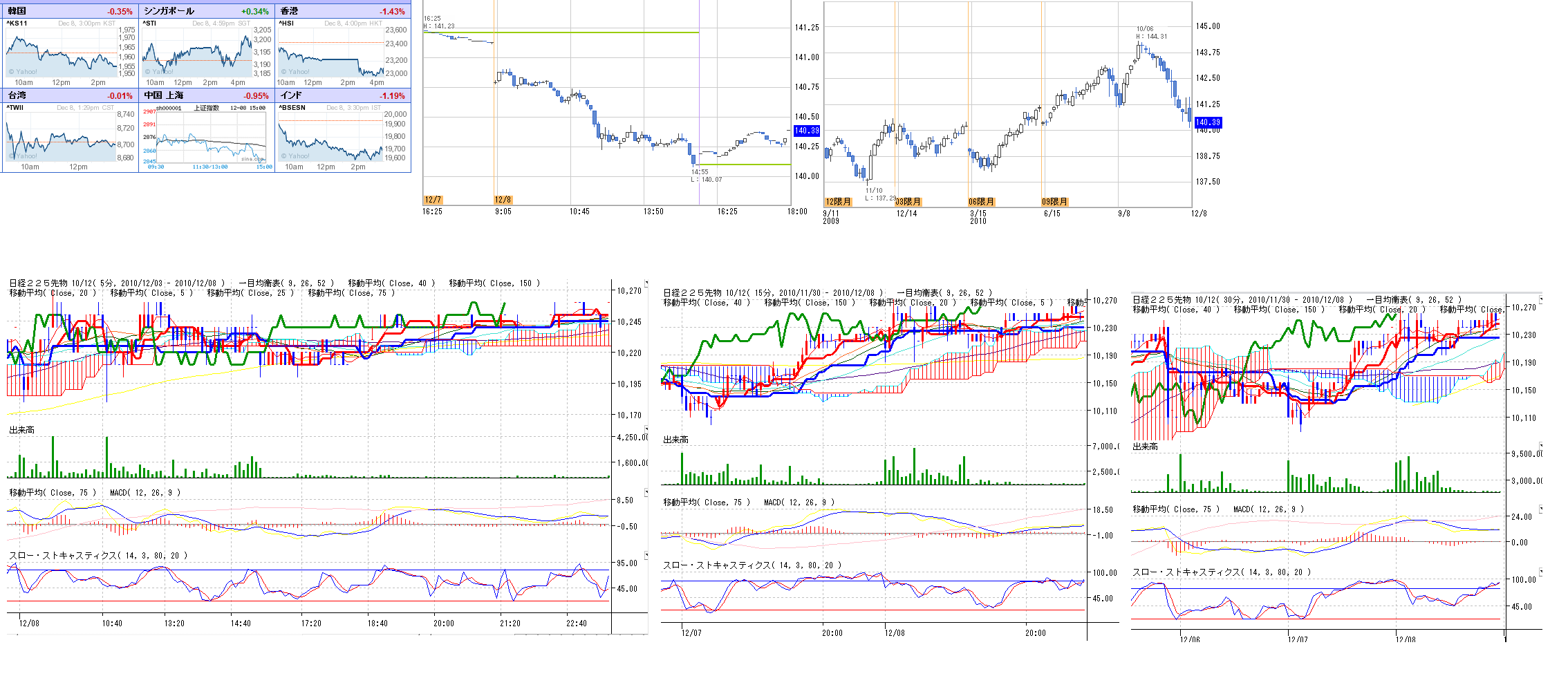The height and width of the screenshot is (694, 1568).
Task: Expand the pane menu on the 5-minute Nikkei price chart
Action: 646,283
